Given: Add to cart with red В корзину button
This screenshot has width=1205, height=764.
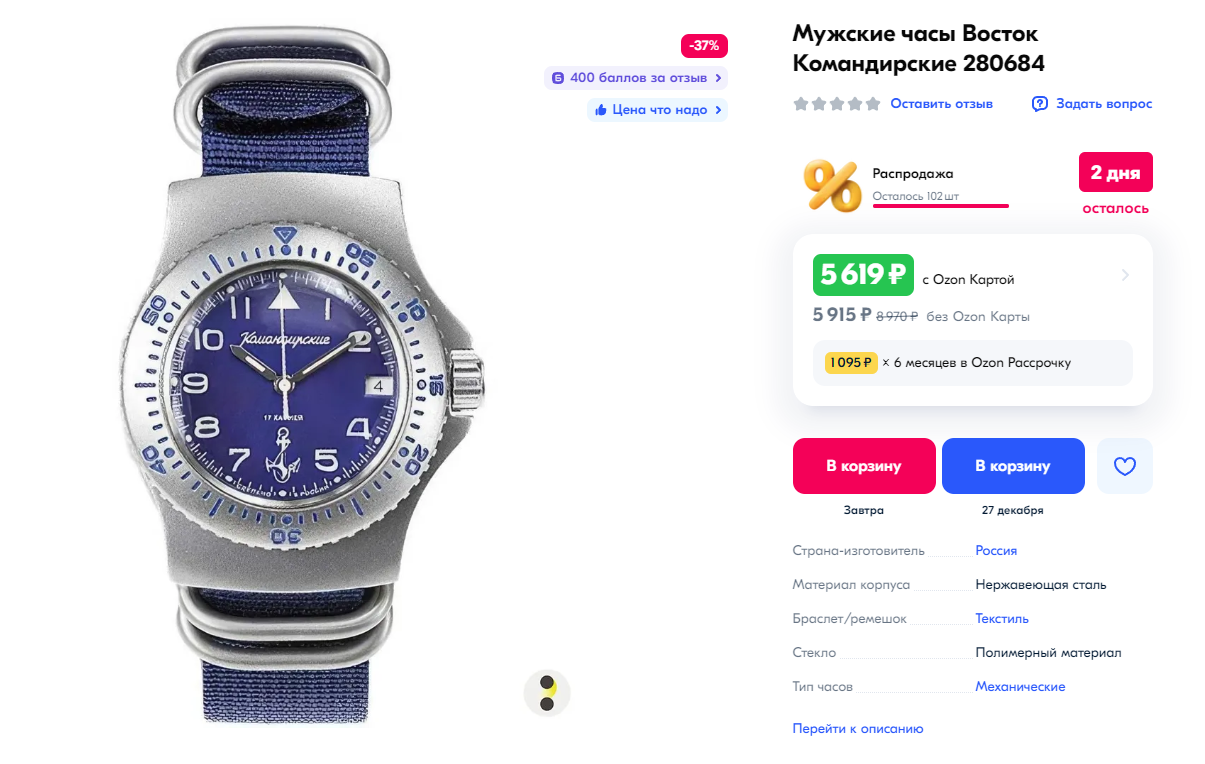Looking at the screenshot, I should [x=863, y=466].
